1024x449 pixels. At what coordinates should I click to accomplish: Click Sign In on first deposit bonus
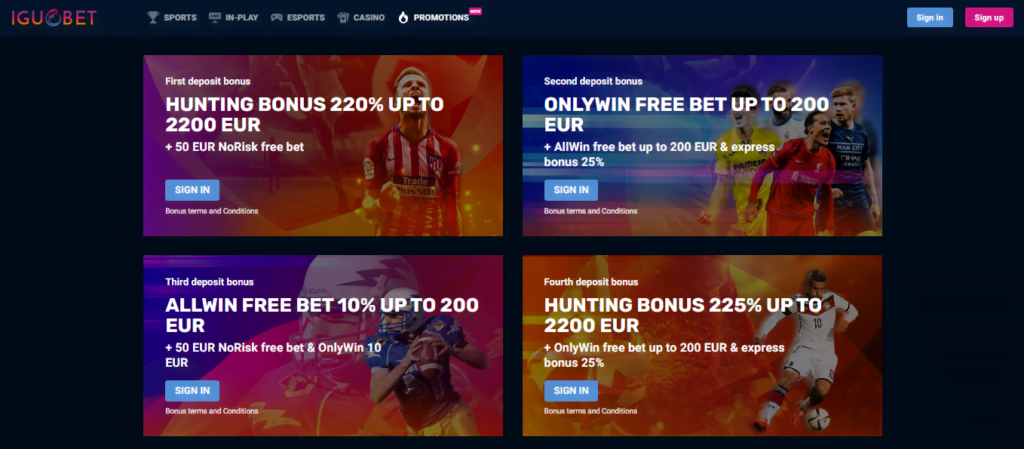tap(192, 190)
